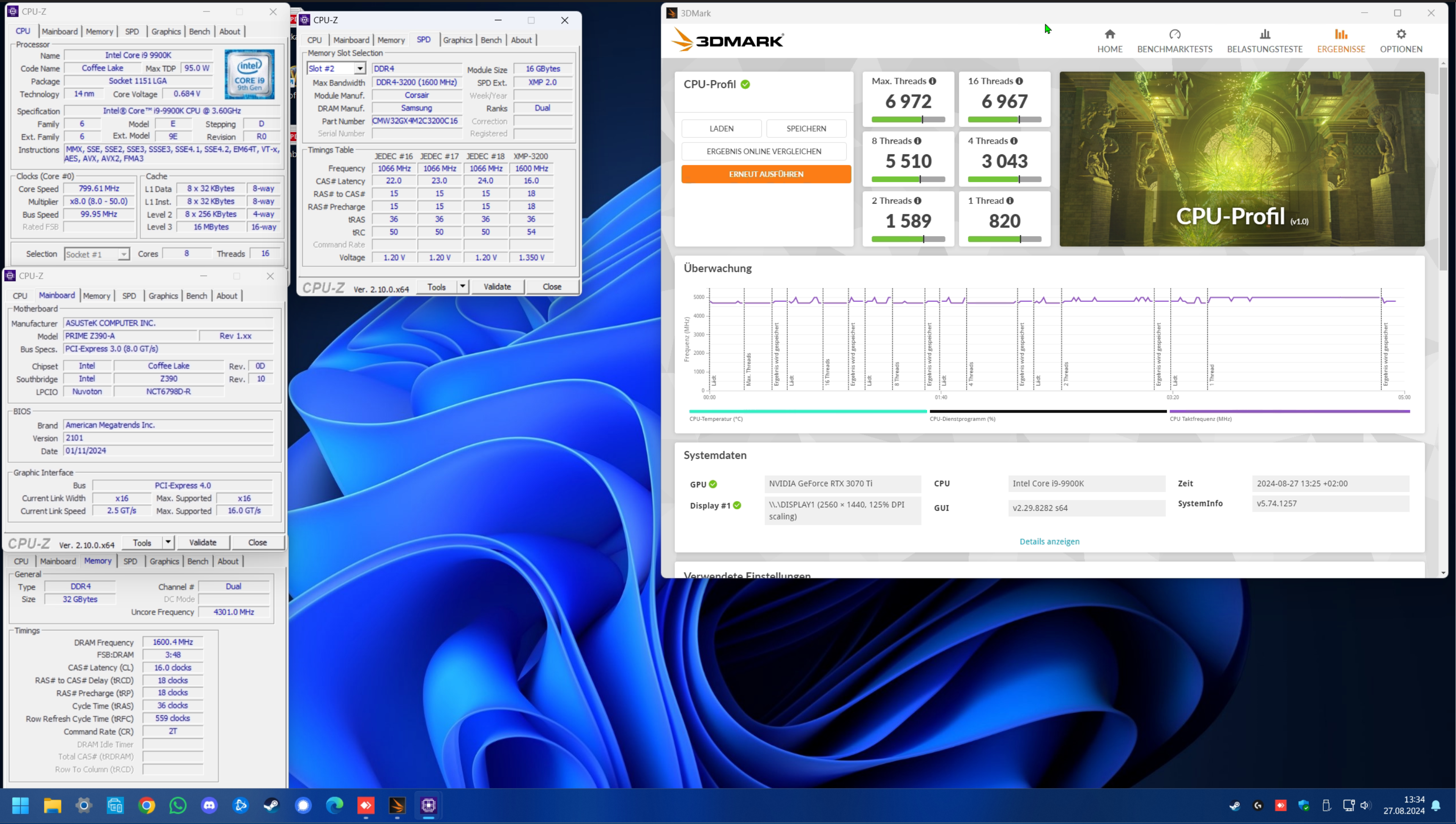Click info icon next to 16 Threads
Viewport: 1456px width, 824px height.
[x=1018, y=81]
